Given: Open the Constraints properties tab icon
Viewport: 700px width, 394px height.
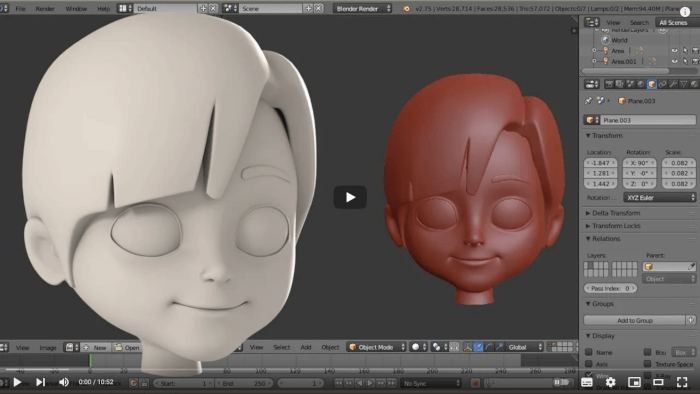Looking at the screenshot, I should coord(662,84).
